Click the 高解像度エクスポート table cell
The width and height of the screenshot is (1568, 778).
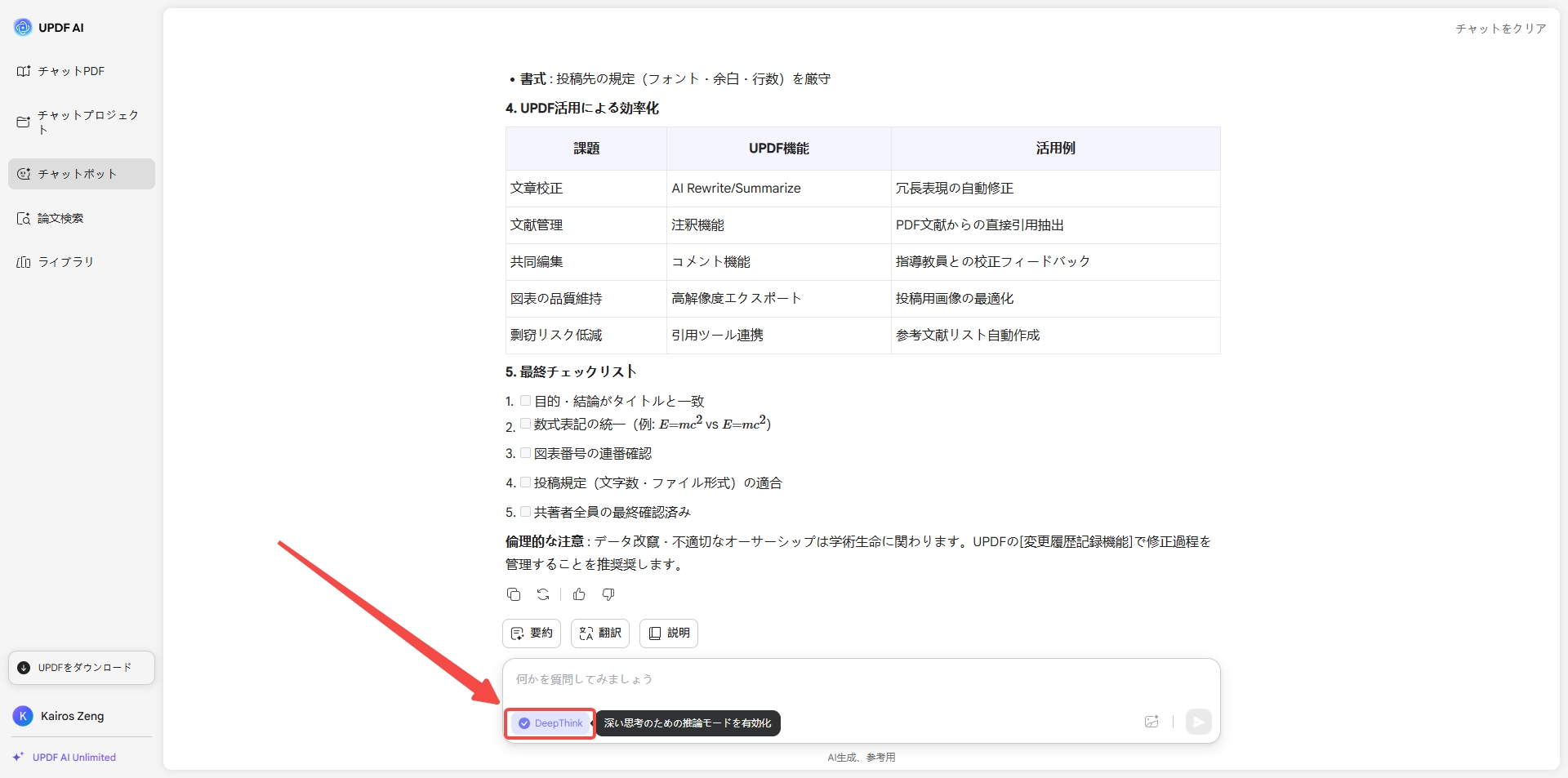tap(779, 299)
